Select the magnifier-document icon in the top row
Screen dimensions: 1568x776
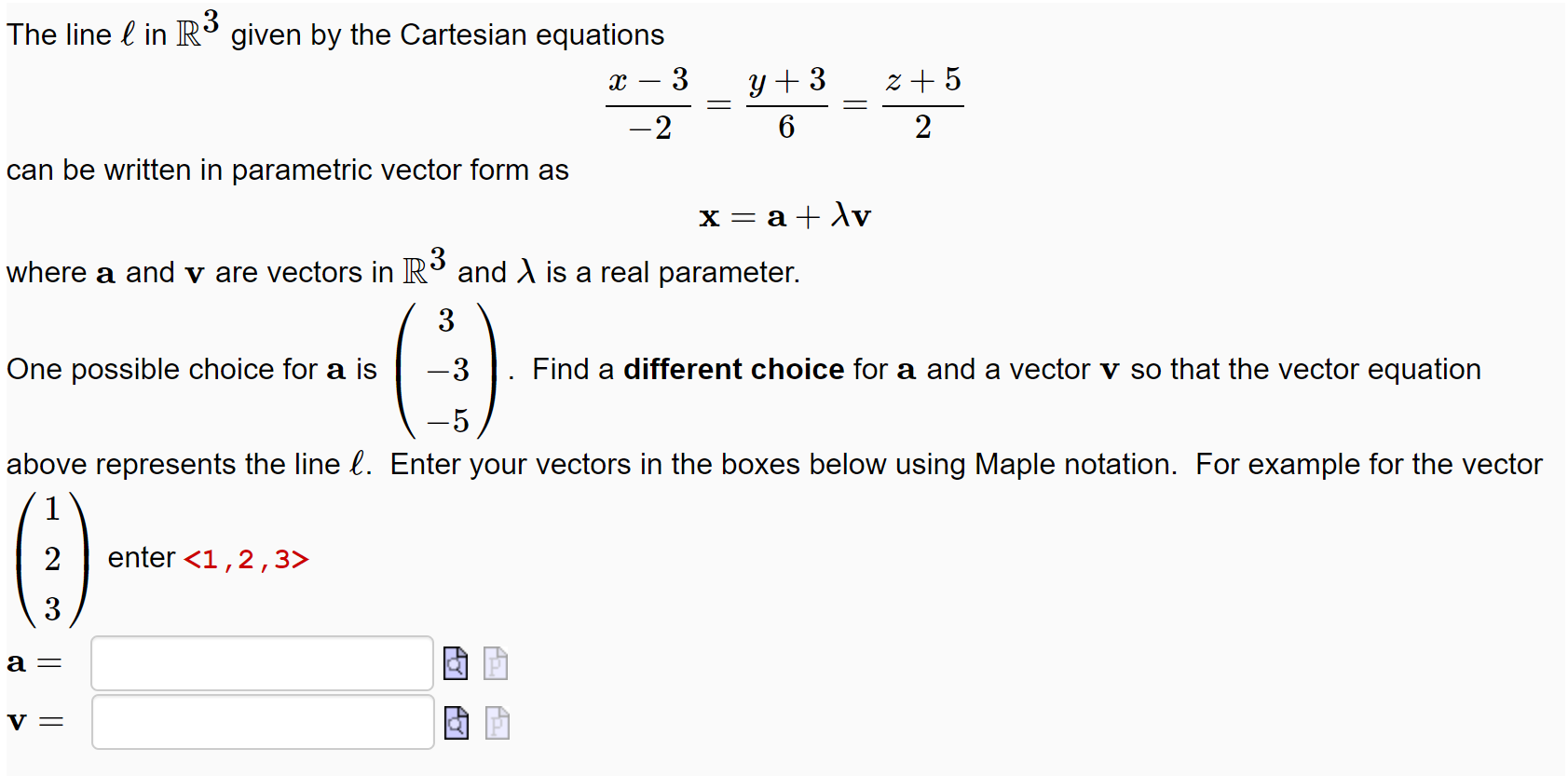click(x=455, y=661)
